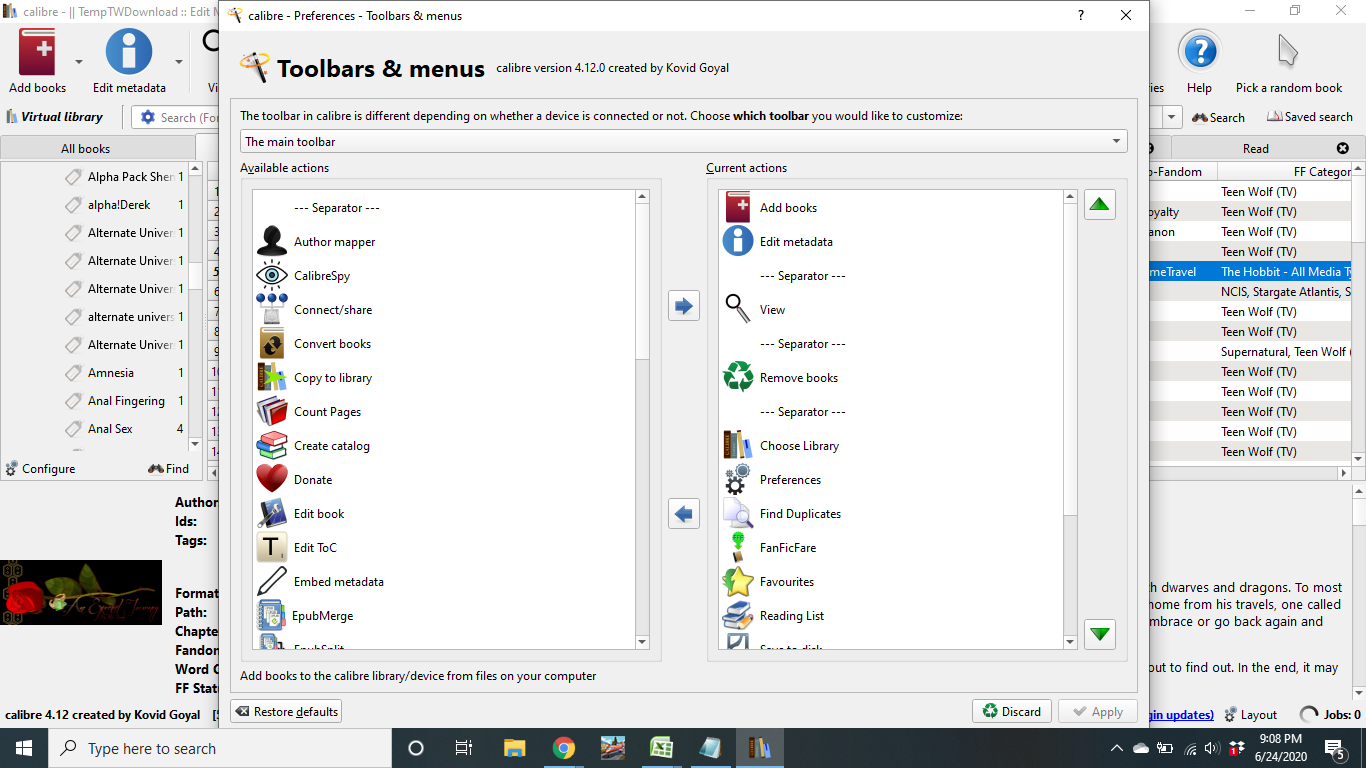Screen dimensions: 1366x768
Task: Close the Preferences dialog
Action: pos(1126,16)
